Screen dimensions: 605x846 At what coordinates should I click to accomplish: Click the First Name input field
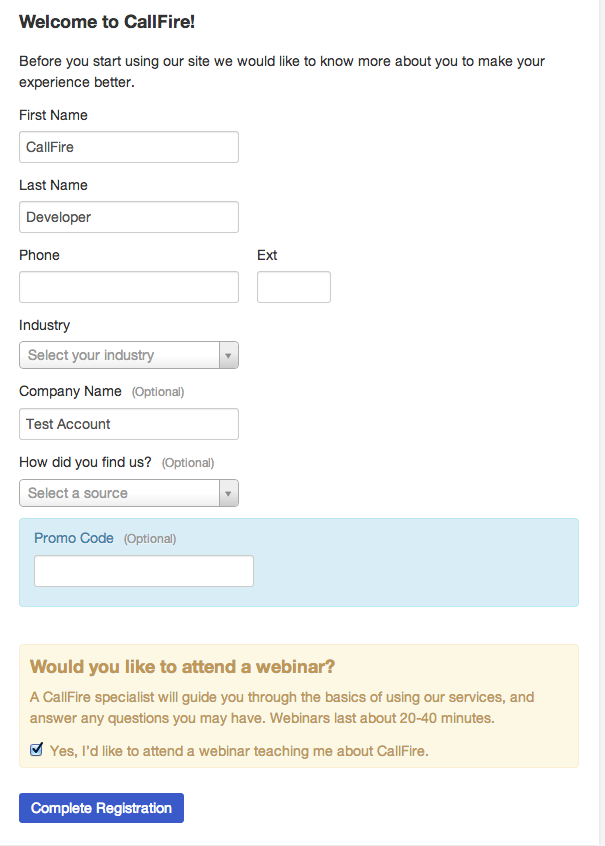128,147
